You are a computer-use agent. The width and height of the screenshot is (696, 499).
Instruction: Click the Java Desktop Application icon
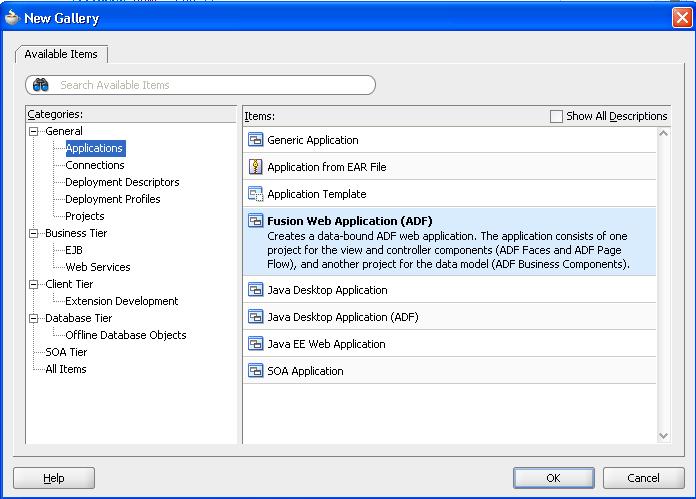click(255, 290)
